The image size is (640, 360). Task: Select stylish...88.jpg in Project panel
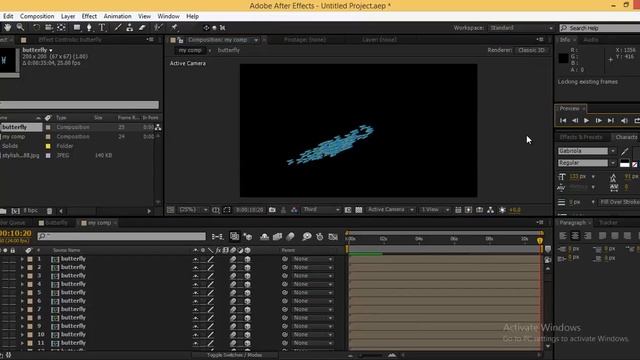(x=20, y=156)
